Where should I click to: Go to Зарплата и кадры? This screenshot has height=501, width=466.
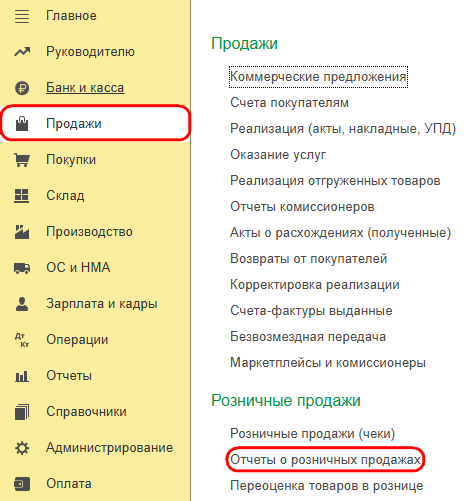pyautogui.click(x=102, y=304)
